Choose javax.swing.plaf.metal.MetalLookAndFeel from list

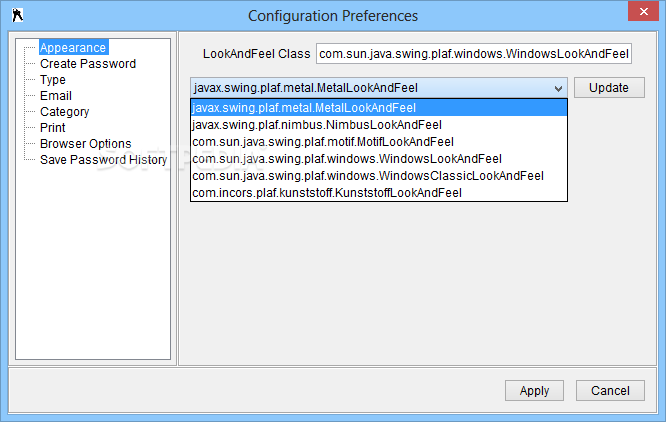pos(379,108)
